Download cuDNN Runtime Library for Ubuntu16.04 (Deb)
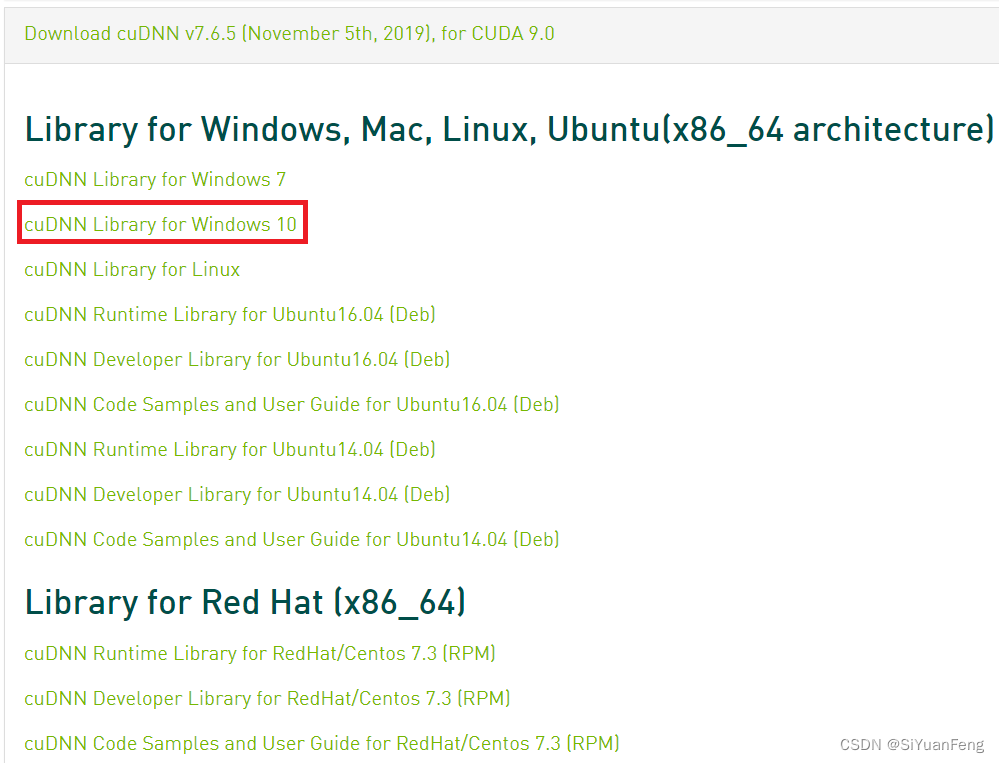Screen dimensions: 999x763 (230, 315)
